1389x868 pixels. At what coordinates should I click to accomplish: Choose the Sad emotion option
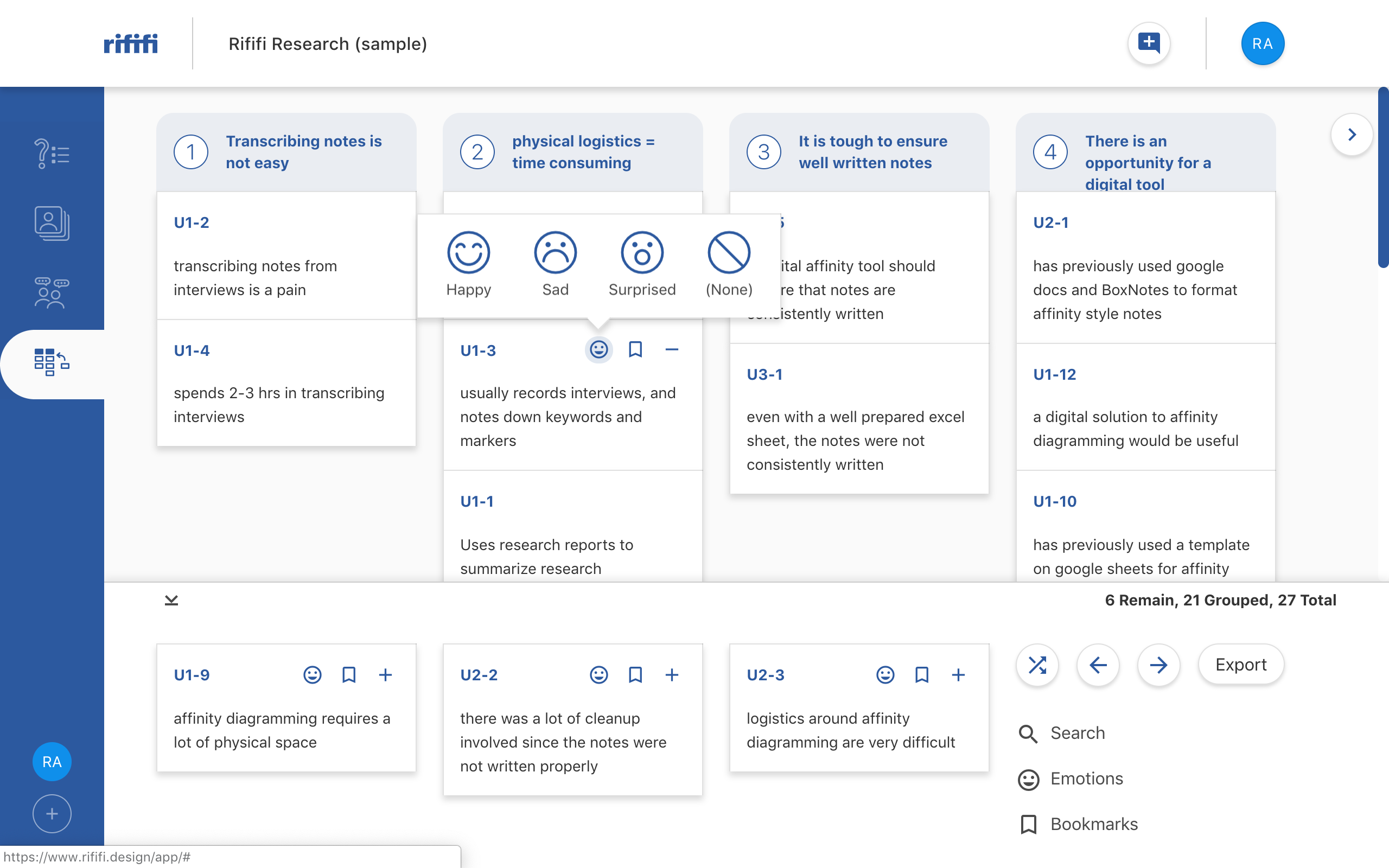pyautogui.click(x=555, y=253)
